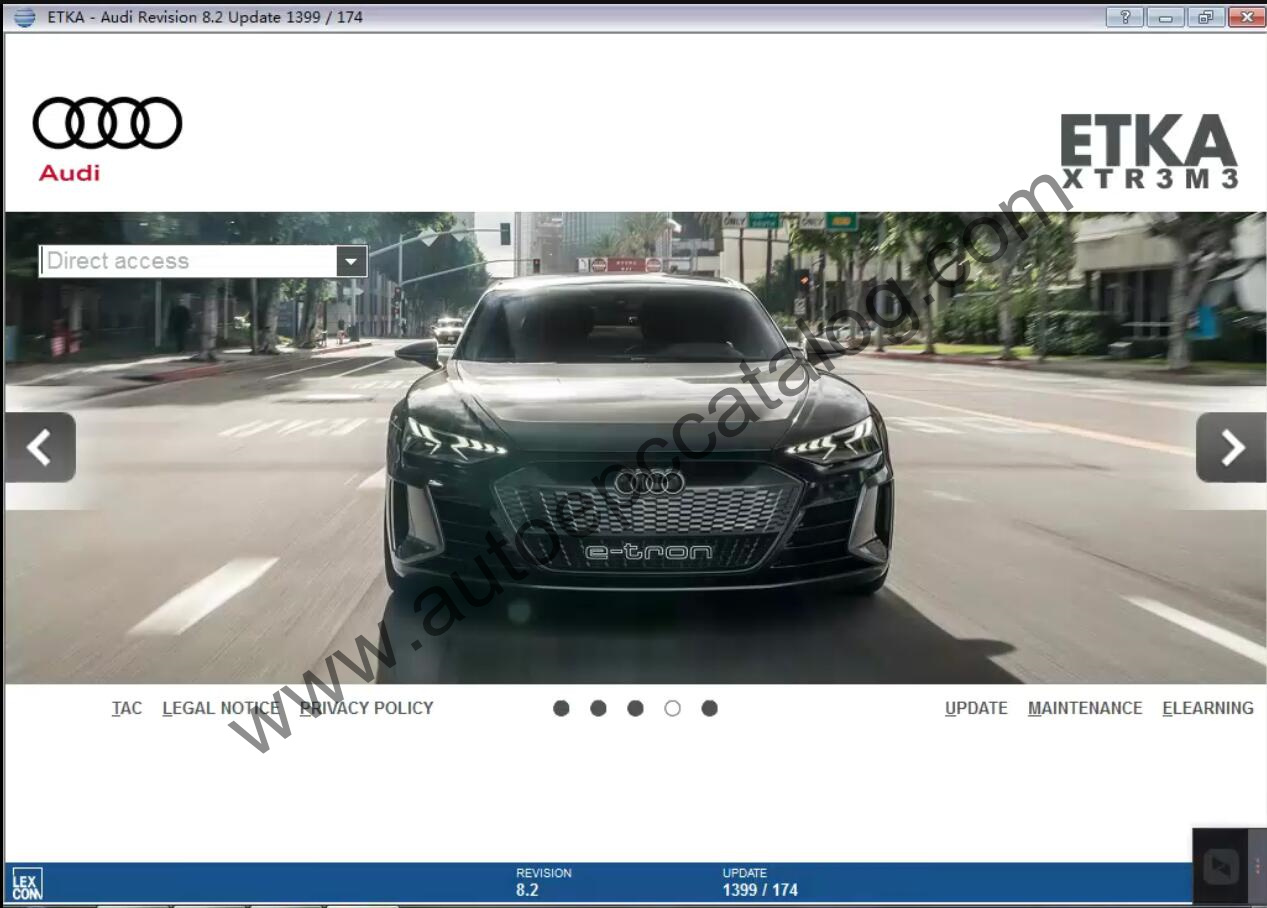Select the first carousel dot indicator

tap(561, 708)
